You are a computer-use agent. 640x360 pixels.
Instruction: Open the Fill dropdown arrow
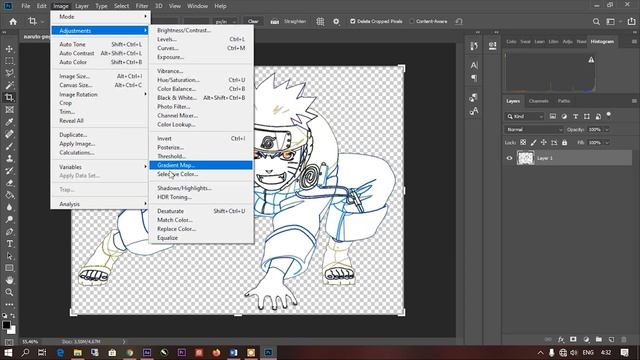click(607, 142)
